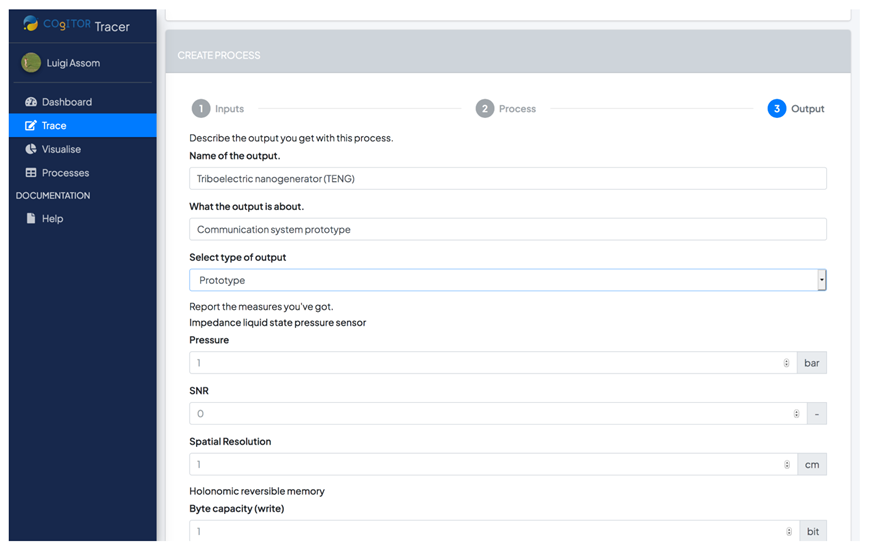Go to step 2 Process
870x553 pixels.
[505, 109]
